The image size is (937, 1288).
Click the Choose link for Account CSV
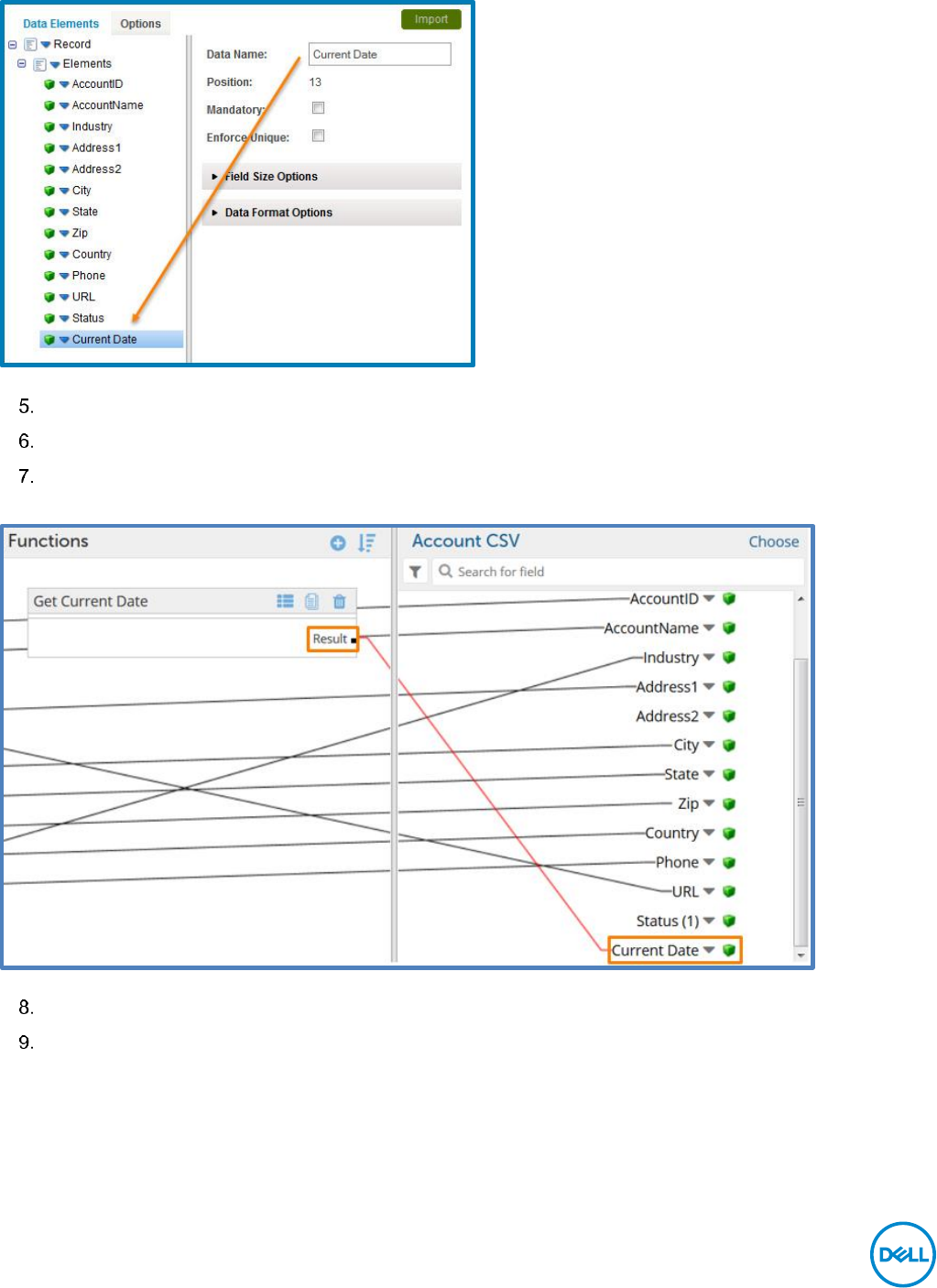tap(774, 541)
